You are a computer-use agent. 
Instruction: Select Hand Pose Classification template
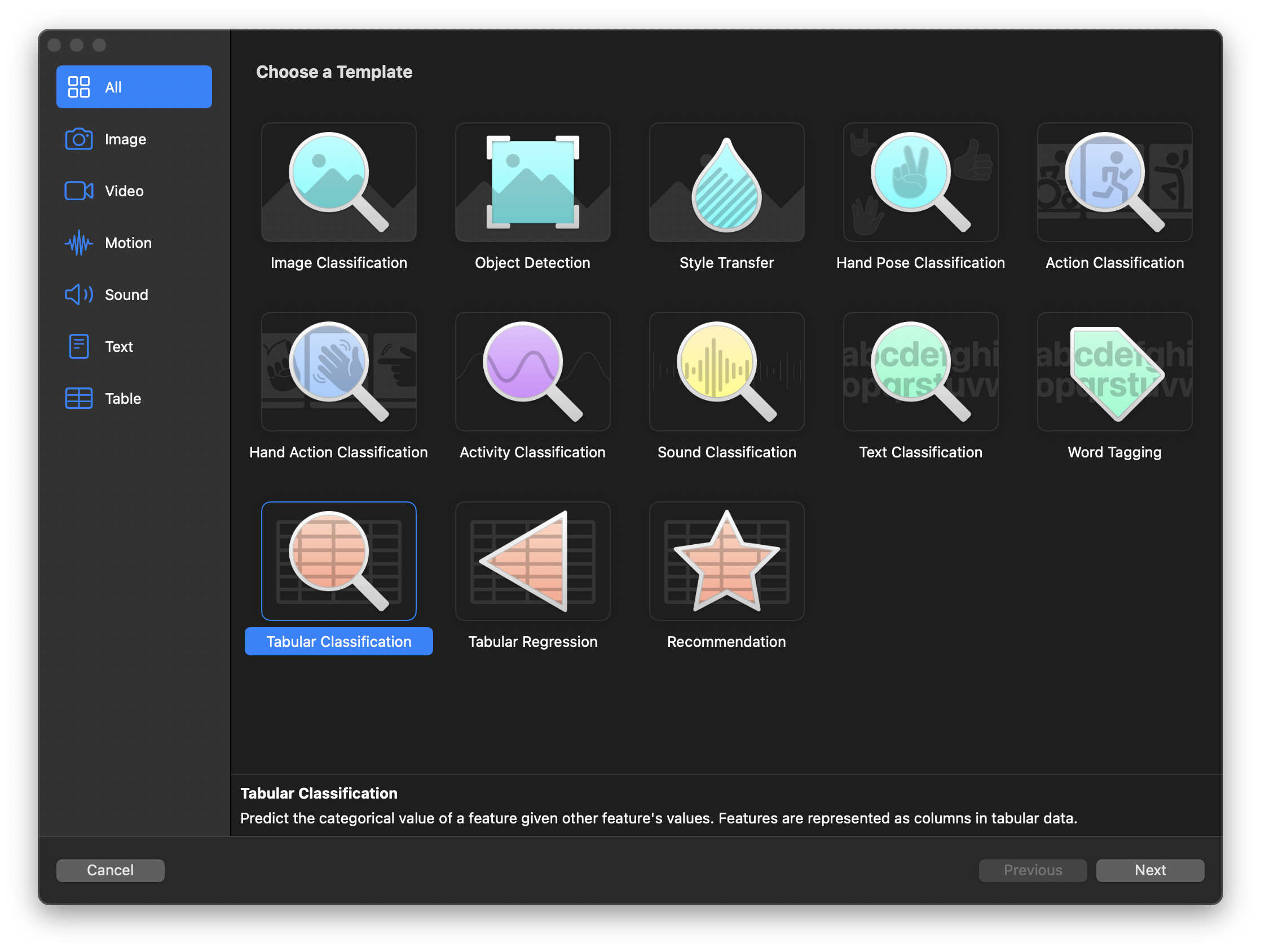[920, 182]
